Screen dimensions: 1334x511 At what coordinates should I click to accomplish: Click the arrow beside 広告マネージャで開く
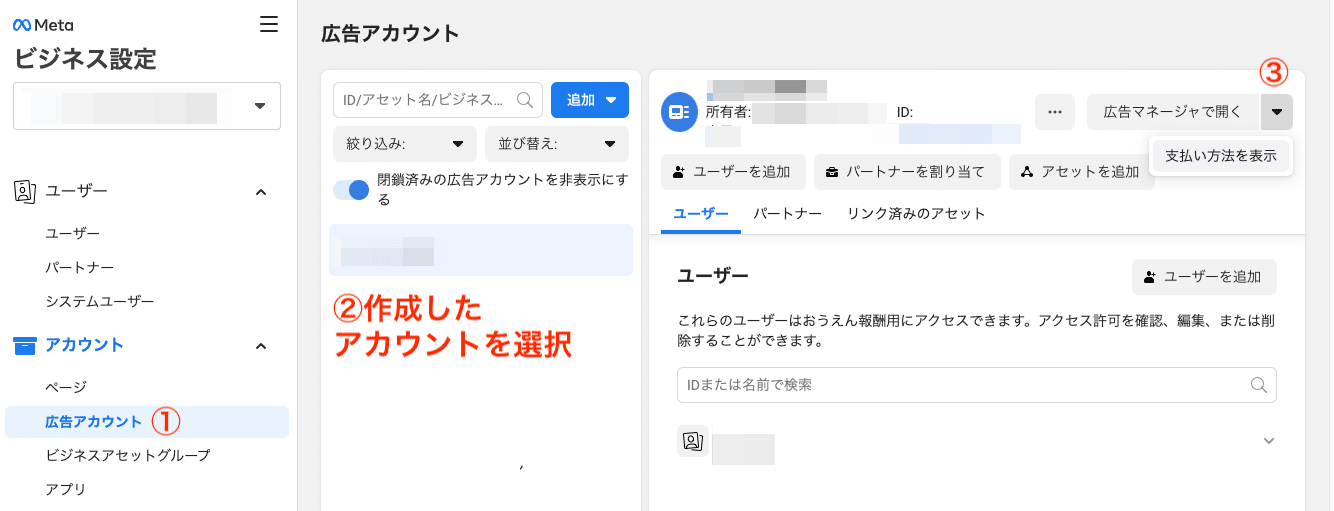(x=1277, y=112)
